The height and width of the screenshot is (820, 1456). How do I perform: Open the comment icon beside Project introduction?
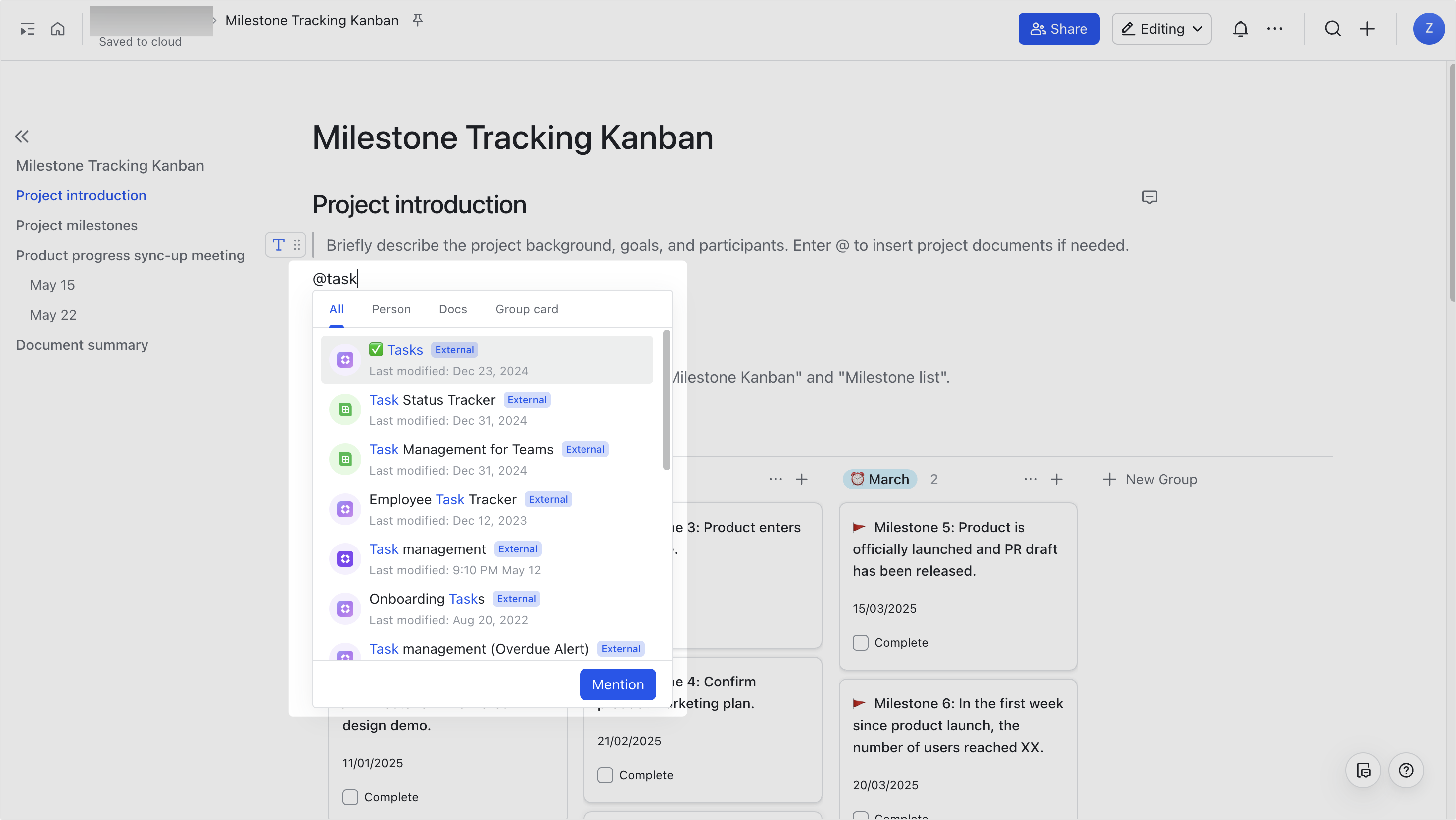[1149, 197]
